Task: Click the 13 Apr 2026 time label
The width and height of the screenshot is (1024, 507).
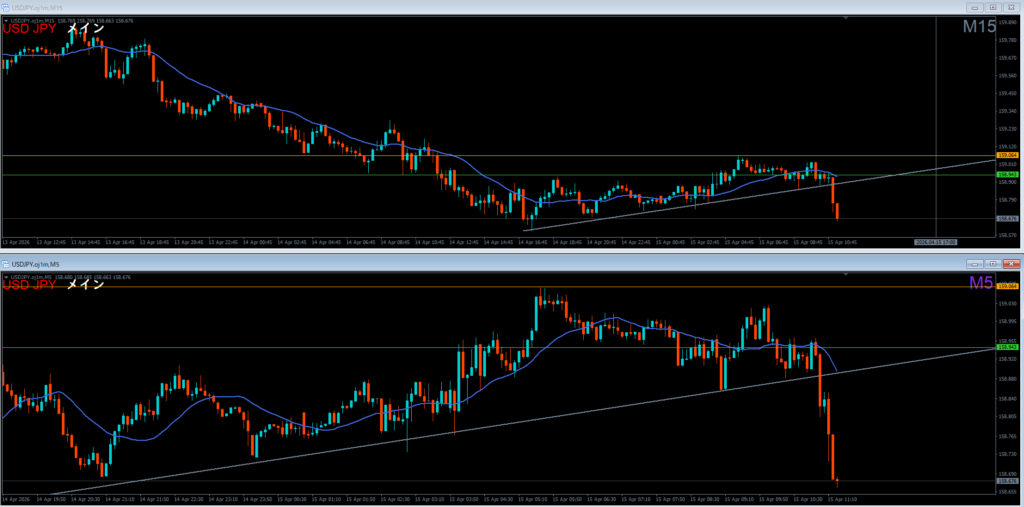Action: coord(15,242)
